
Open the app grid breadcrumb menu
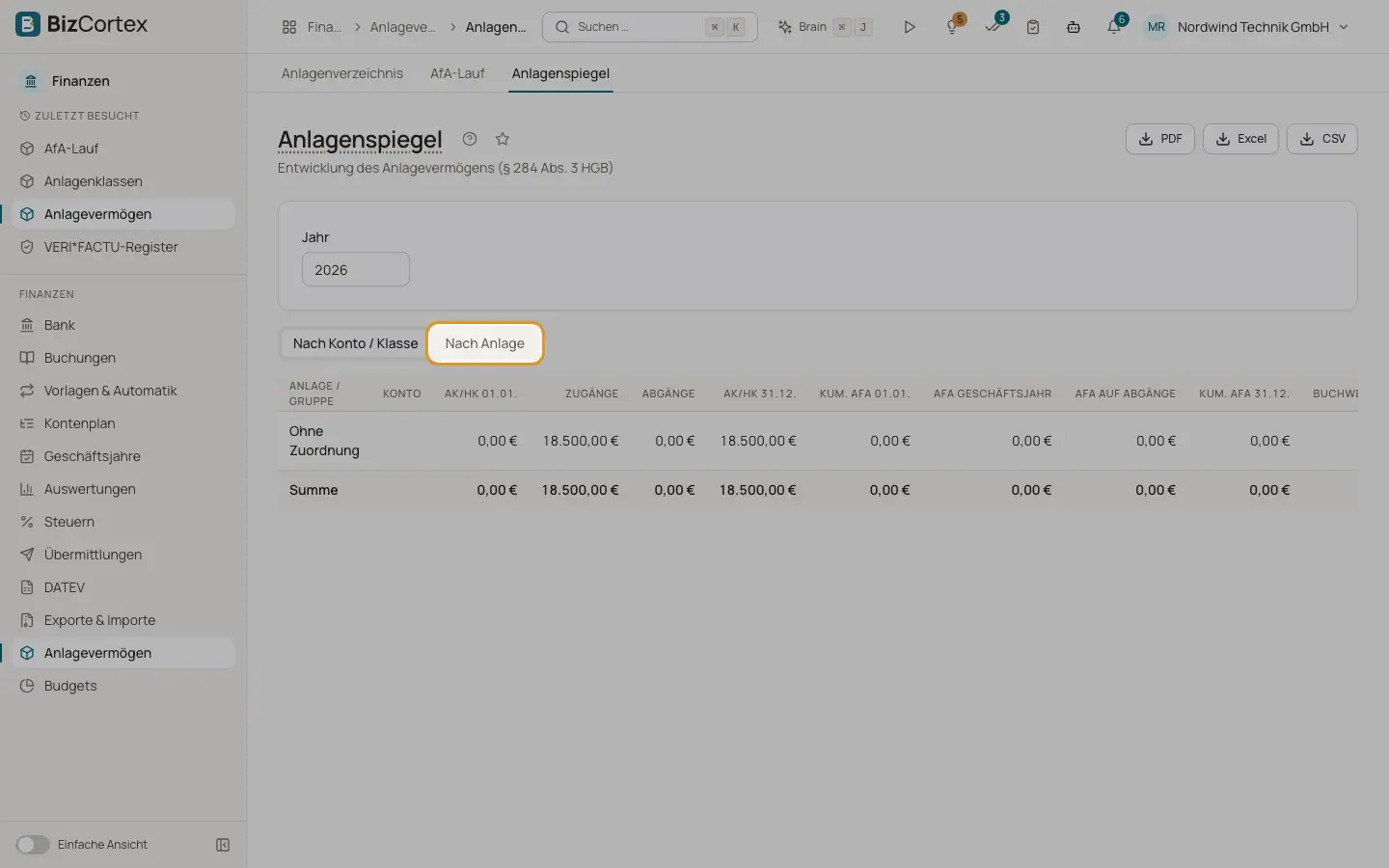tap(289, 27)
